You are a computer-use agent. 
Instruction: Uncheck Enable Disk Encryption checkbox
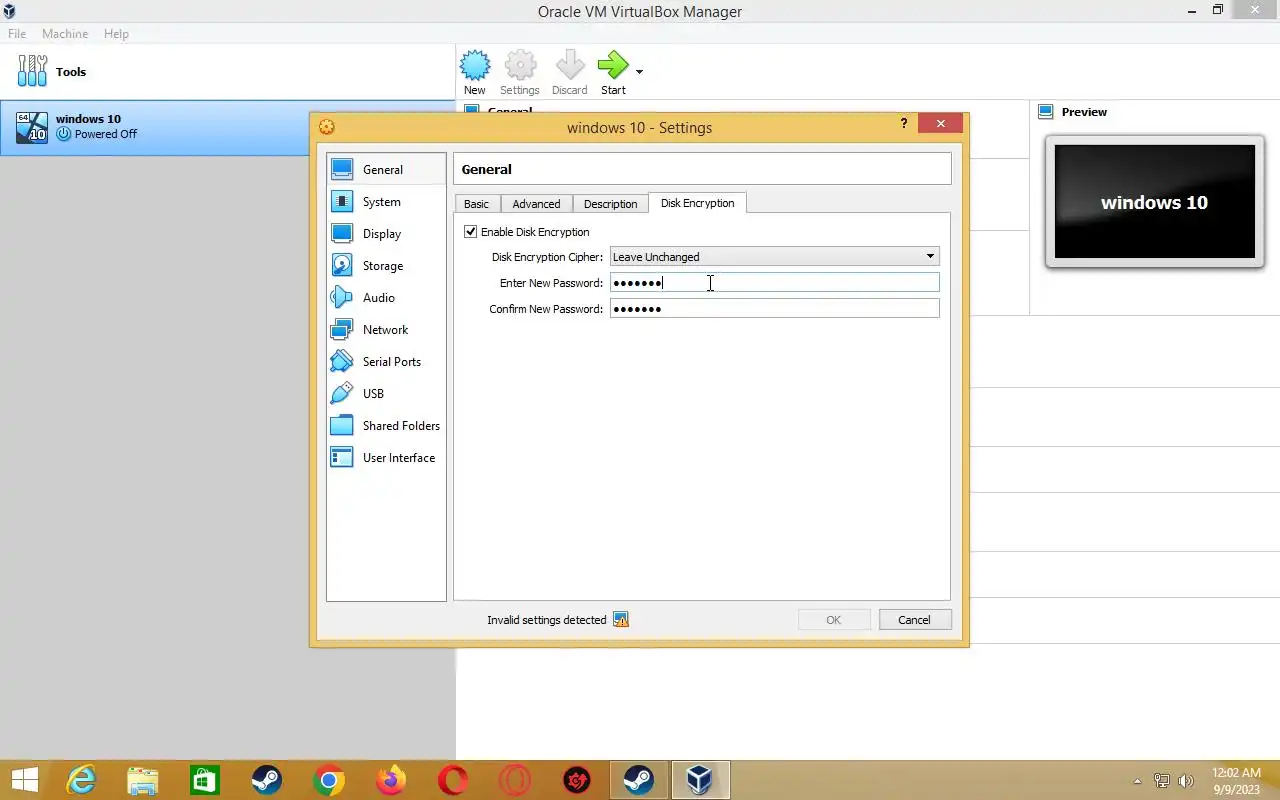point(471,232)
